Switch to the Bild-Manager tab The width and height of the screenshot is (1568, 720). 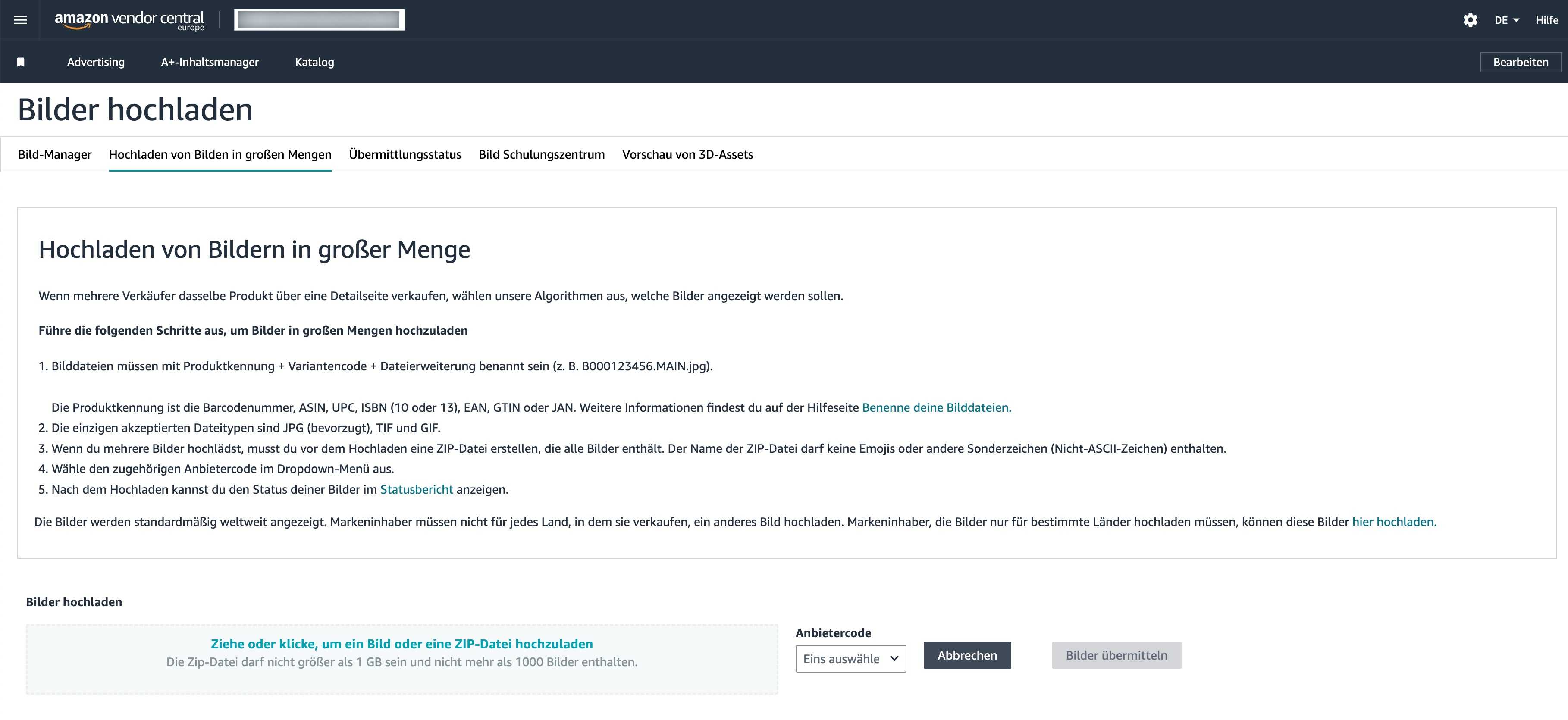click(x=55, y=155)
